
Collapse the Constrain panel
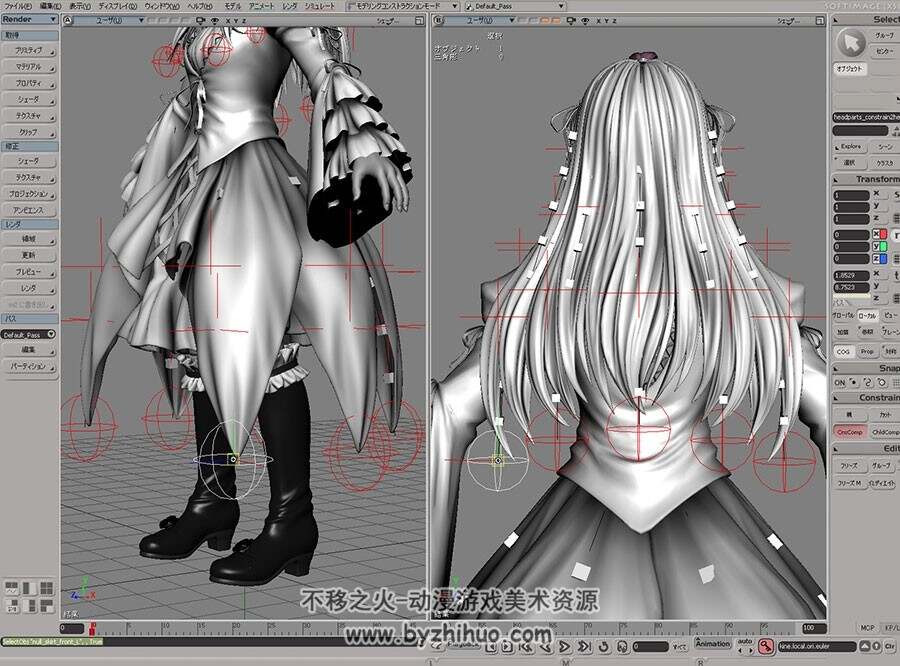(836, 398)
